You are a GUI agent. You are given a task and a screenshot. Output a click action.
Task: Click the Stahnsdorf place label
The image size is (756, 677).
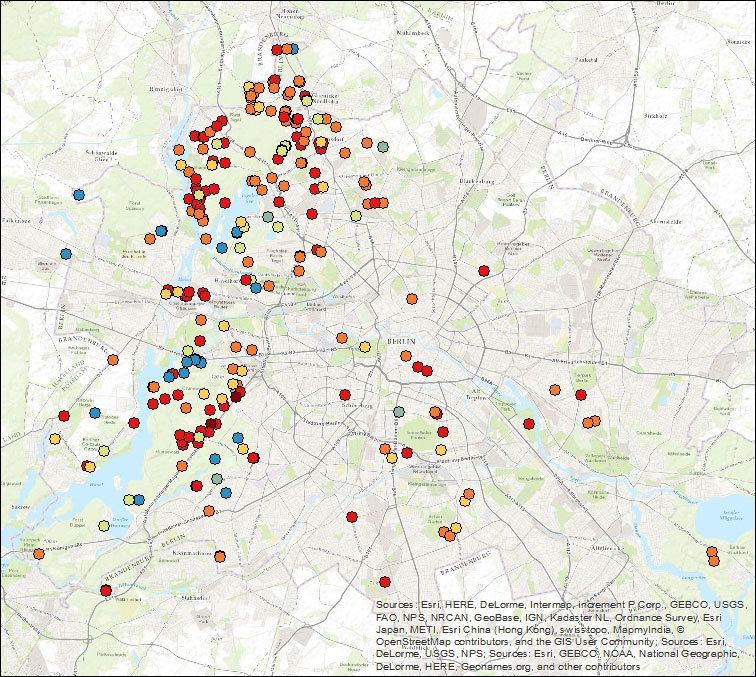(x=195, y=598)
